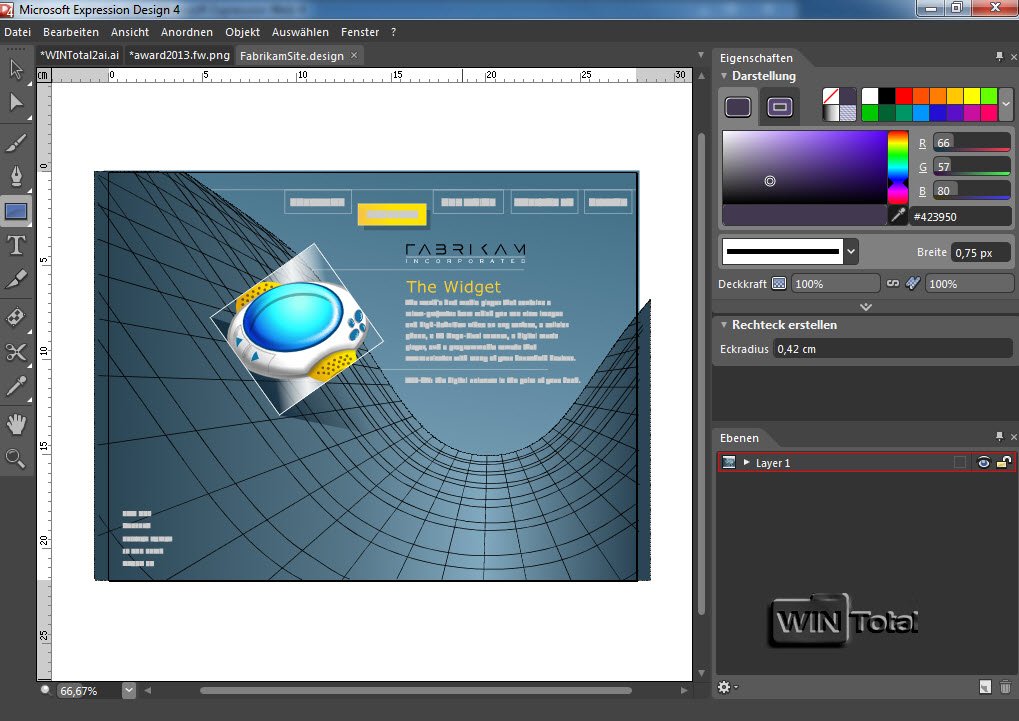Delete layer with trash button
This screenshot has width=1019, height=721.
1005,687
